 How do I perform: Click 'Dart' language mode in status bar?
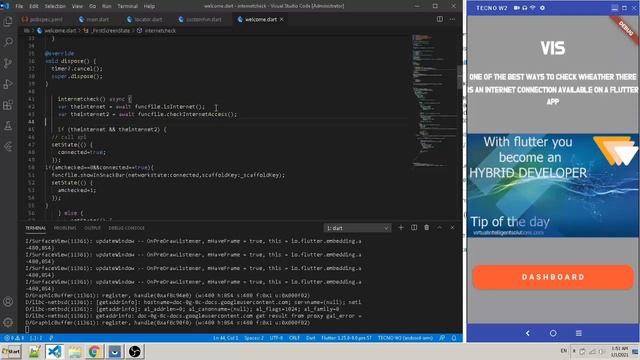click(x=311, y=338)
